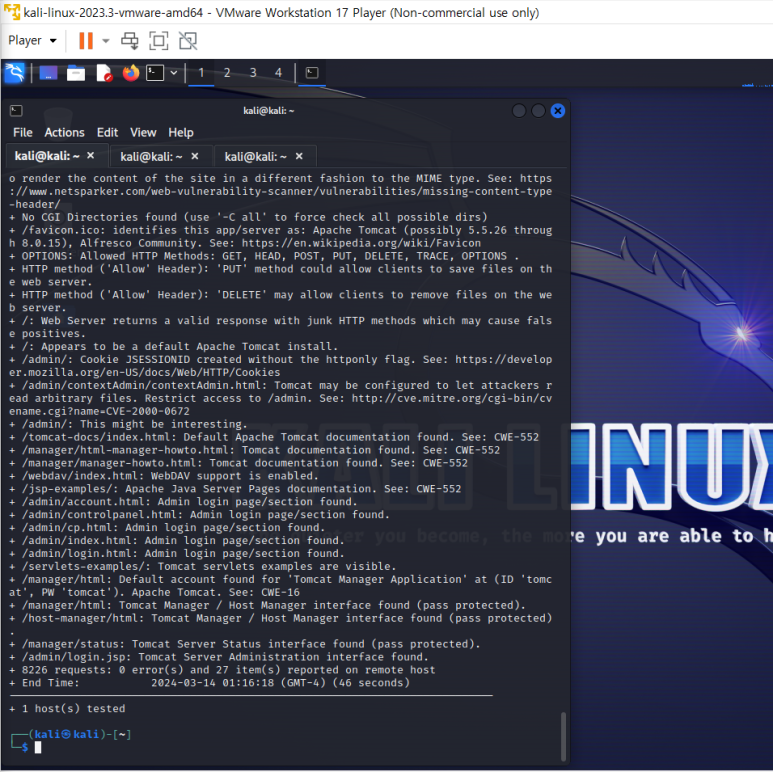Click '/favicon.ico' text
773x772 pixels.
pos(60,230)
